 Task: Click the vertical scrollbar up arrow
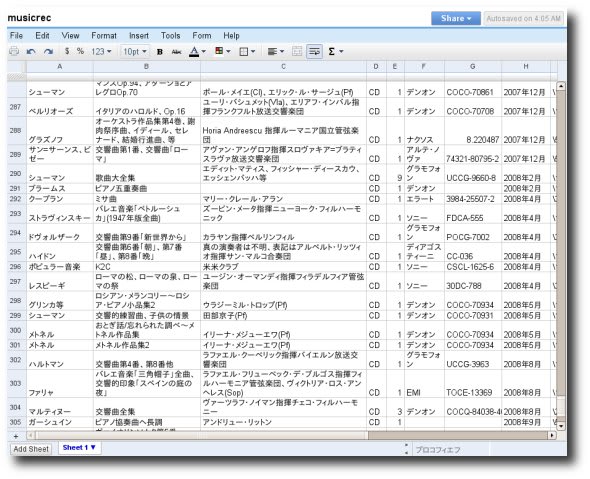561,86
